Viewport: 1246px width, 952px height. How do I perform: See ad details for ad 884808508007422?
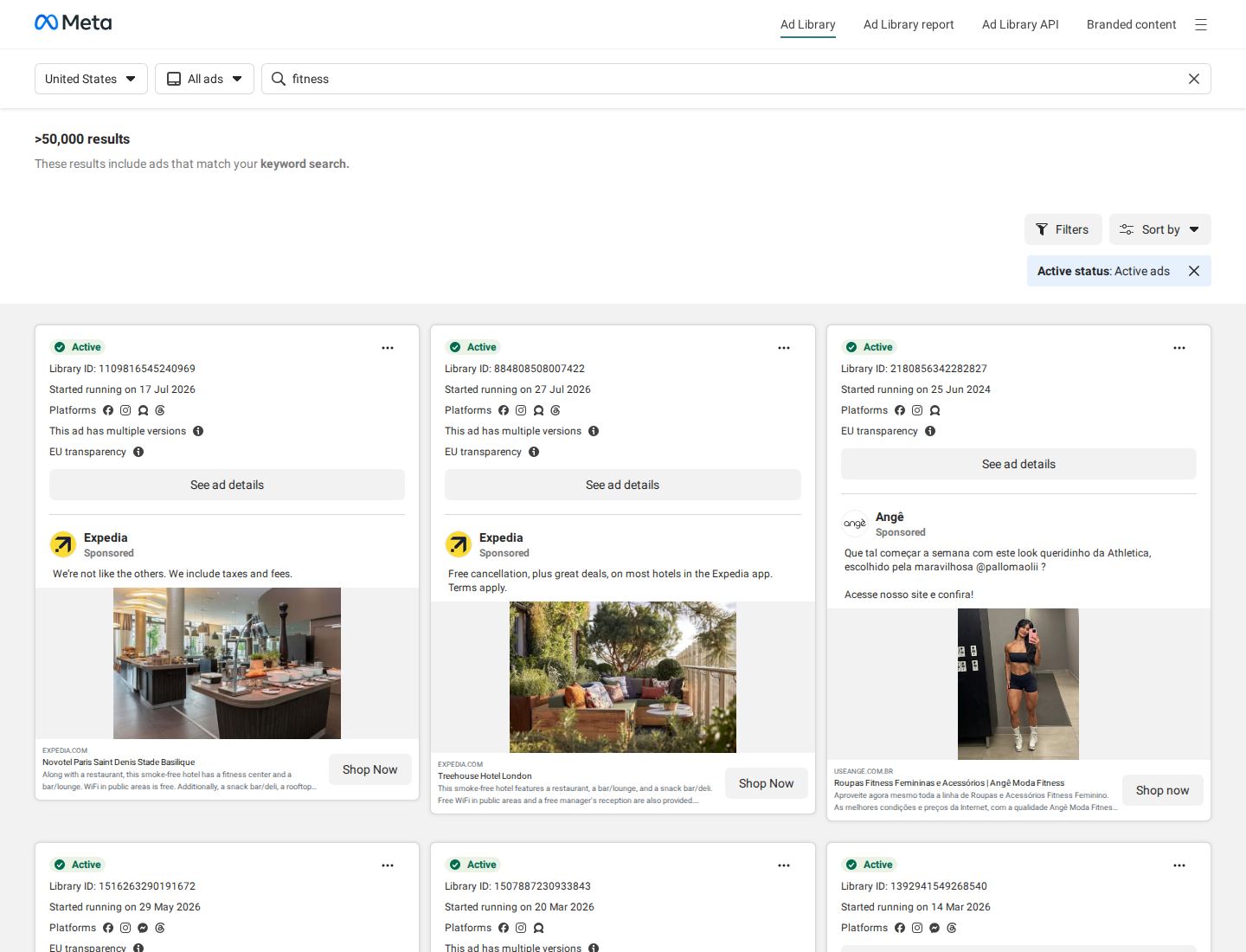623,485
